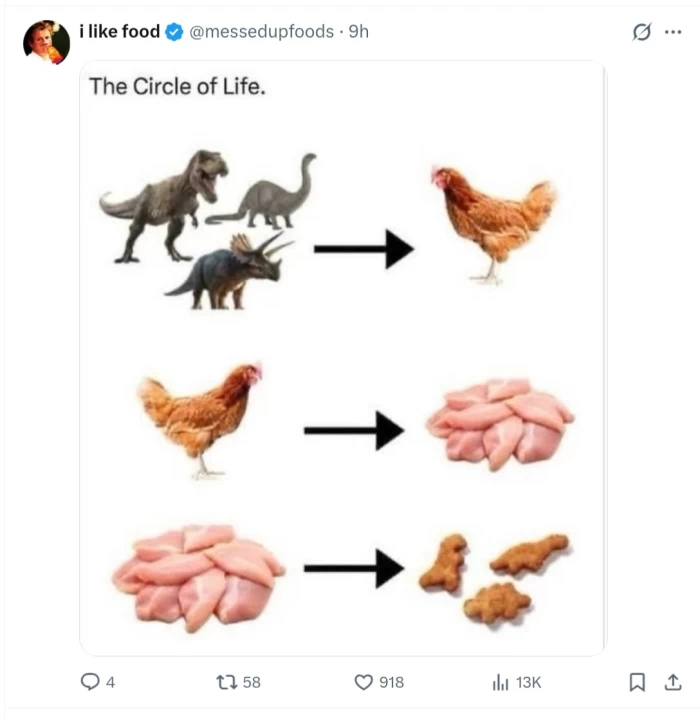
Task: Click the reply count number 4
Action: [110, 682]
